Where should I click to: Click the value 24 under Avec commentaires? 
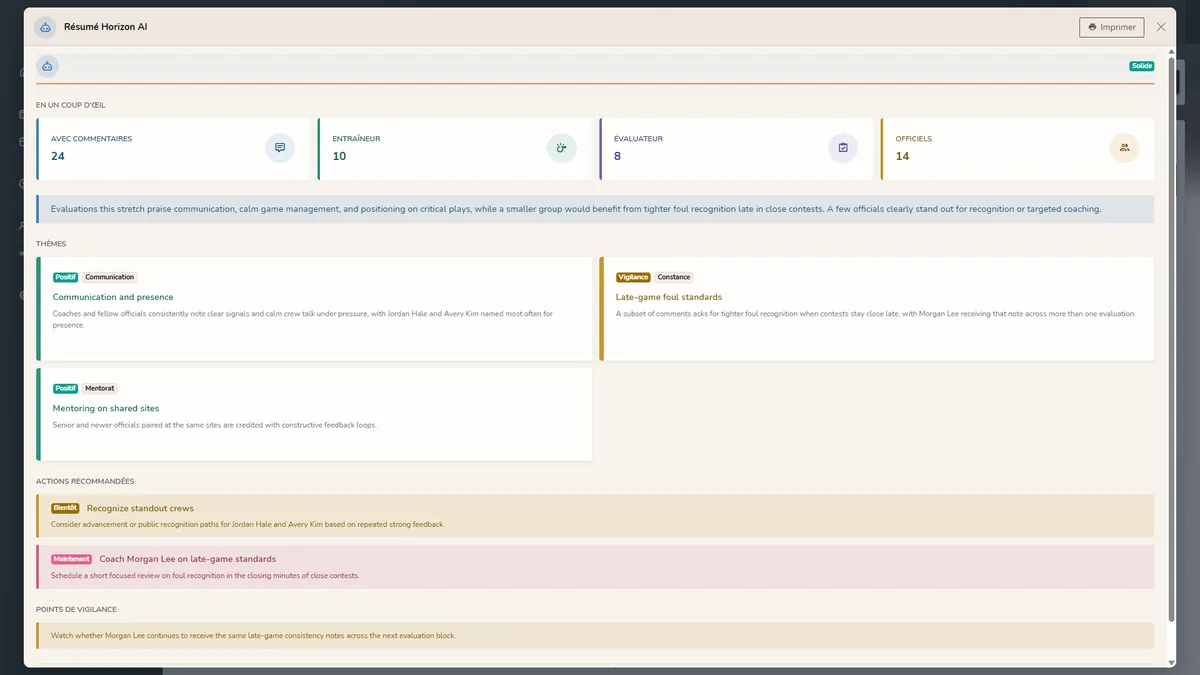click(x=58, y=156)
